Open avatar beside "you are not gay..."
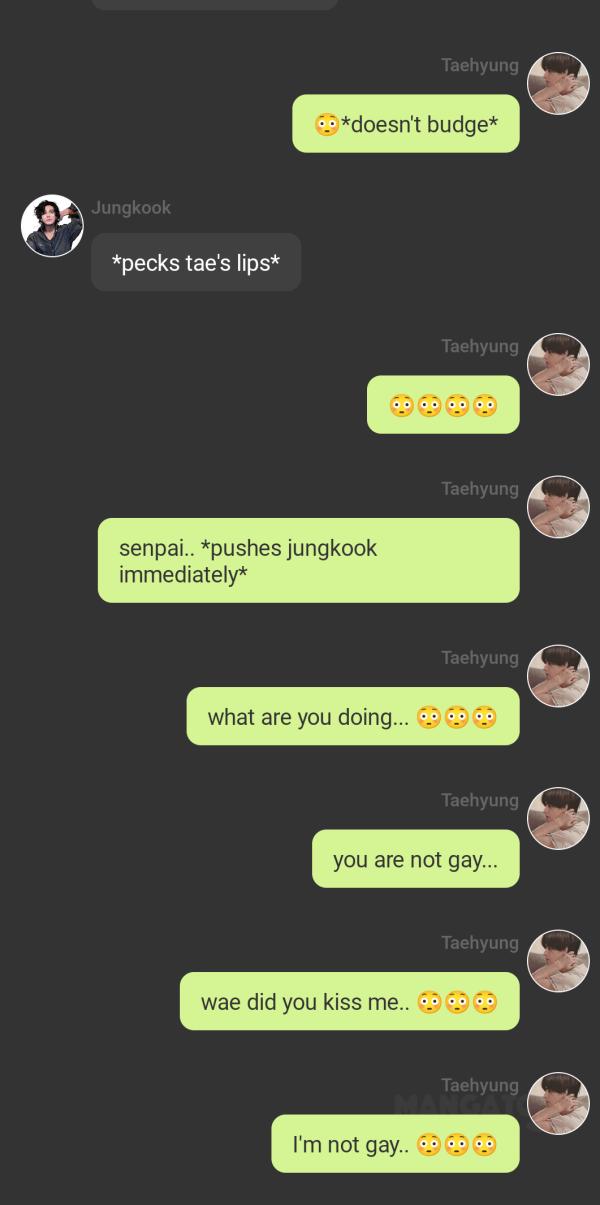 [558, 818]
